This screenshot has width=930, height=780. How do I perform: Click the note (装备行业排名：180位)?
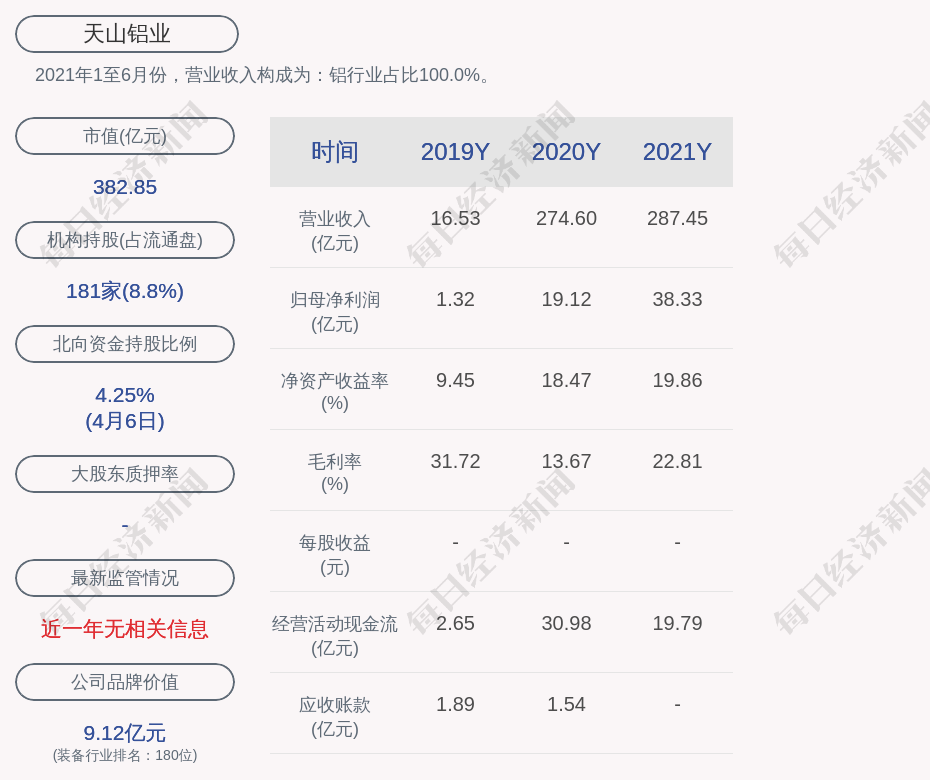point(125,755)
